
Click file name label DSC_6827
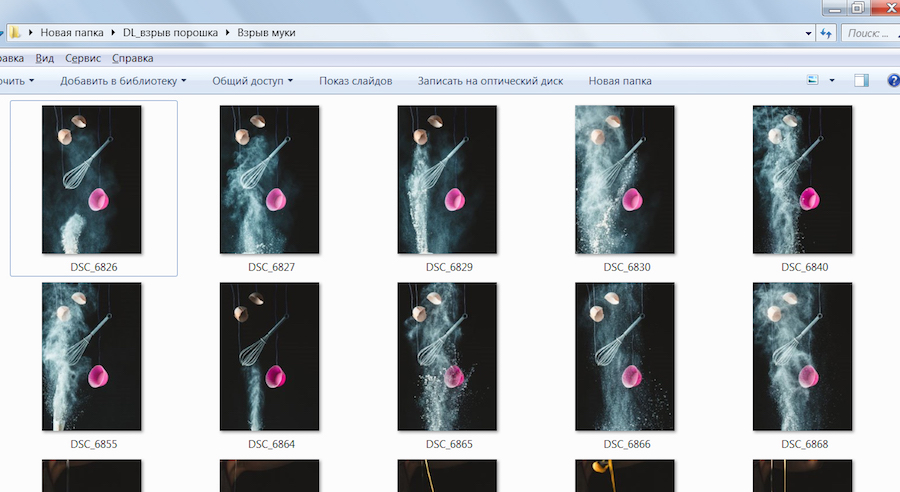(271, 267)
